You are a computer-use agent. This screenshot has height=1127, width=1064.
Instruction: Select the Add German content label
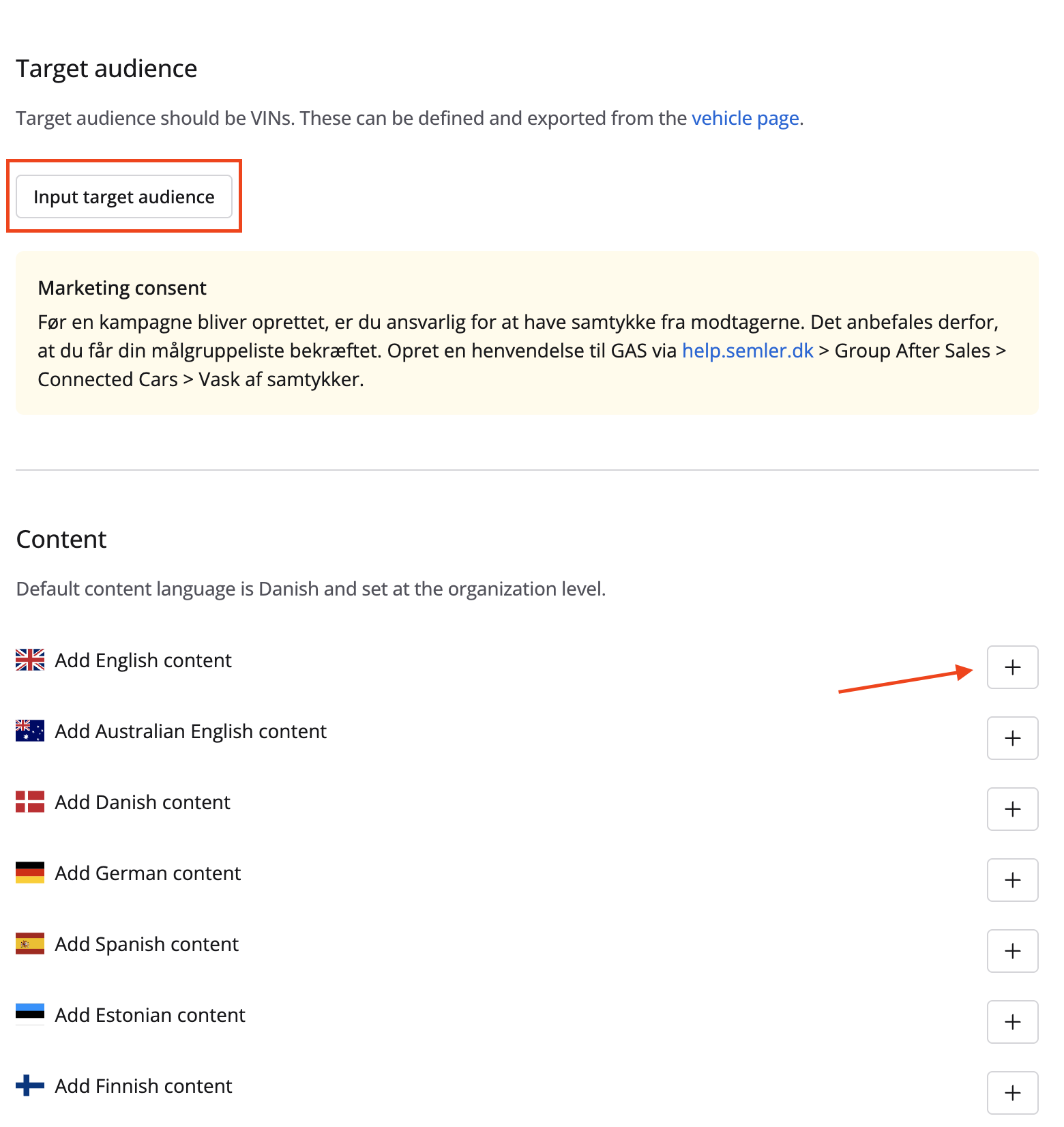(147, 873)
